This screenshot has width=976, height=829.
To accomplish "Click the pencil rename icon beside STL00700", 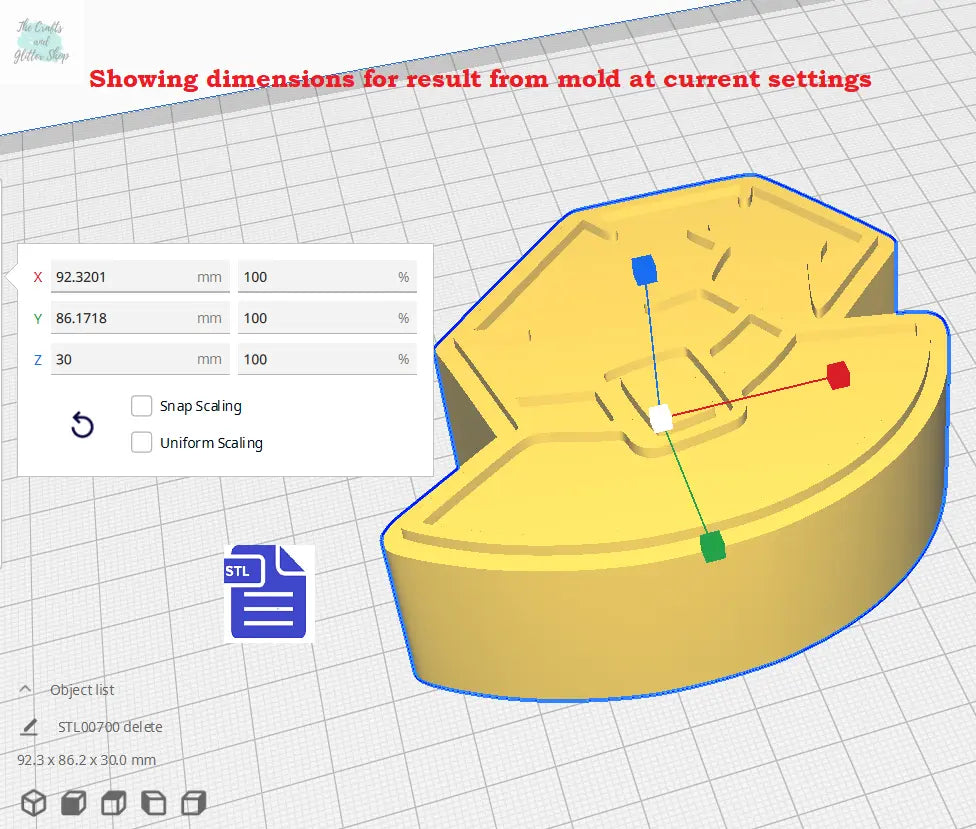I will [30, 727].
